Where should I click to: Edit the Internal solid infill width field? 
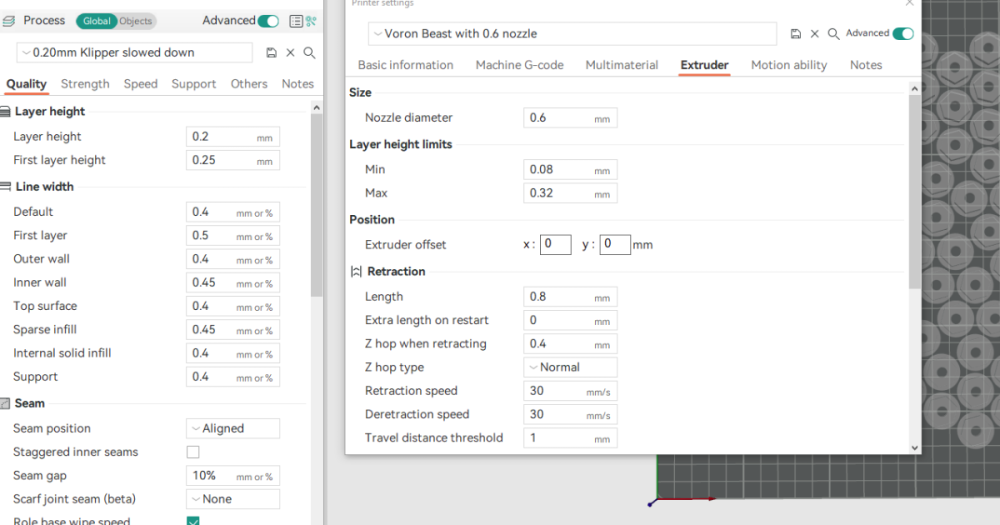point(233,354)
